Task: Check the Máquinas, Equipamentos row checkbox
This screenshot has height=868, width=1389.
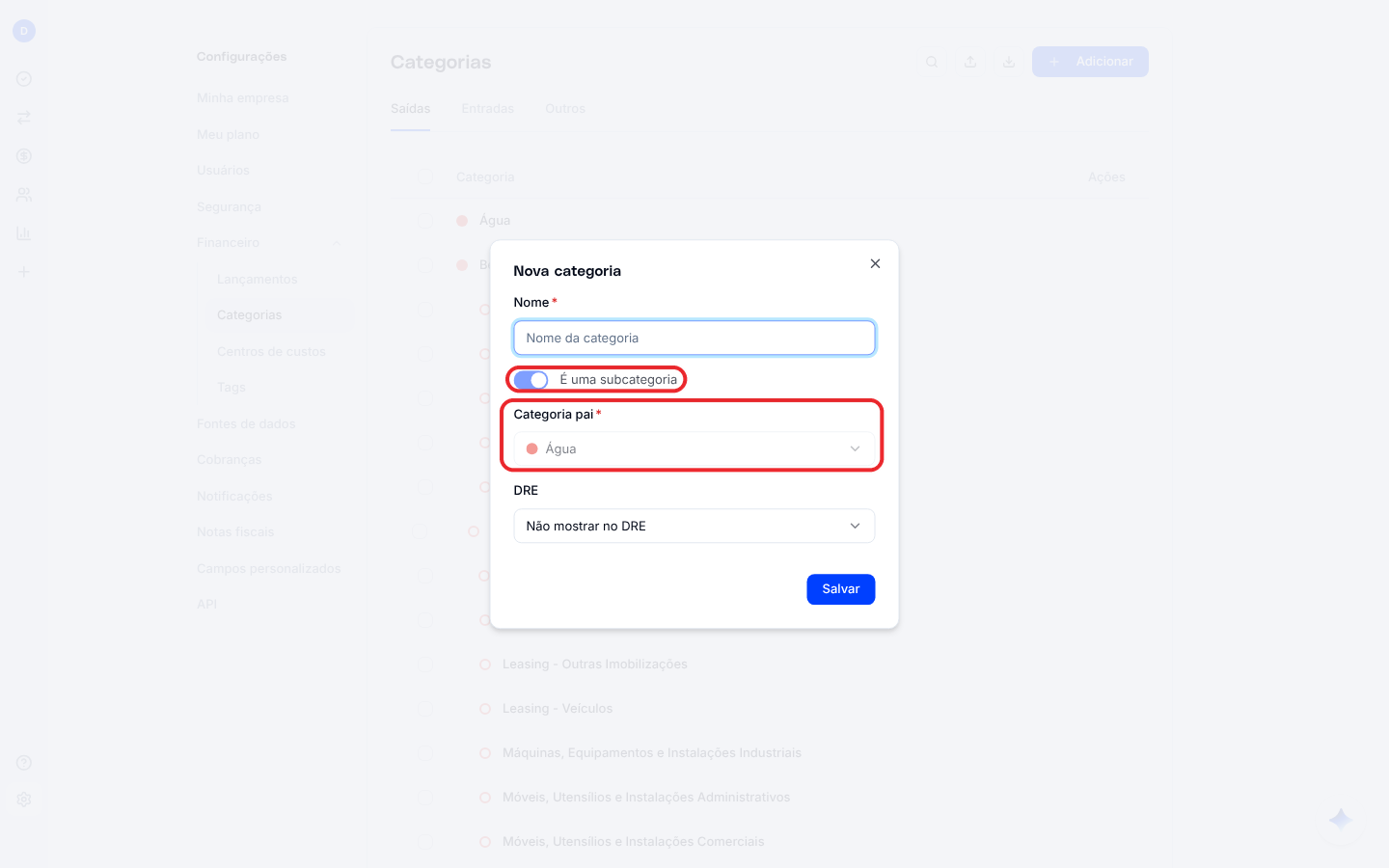Action: pos(425,753)
